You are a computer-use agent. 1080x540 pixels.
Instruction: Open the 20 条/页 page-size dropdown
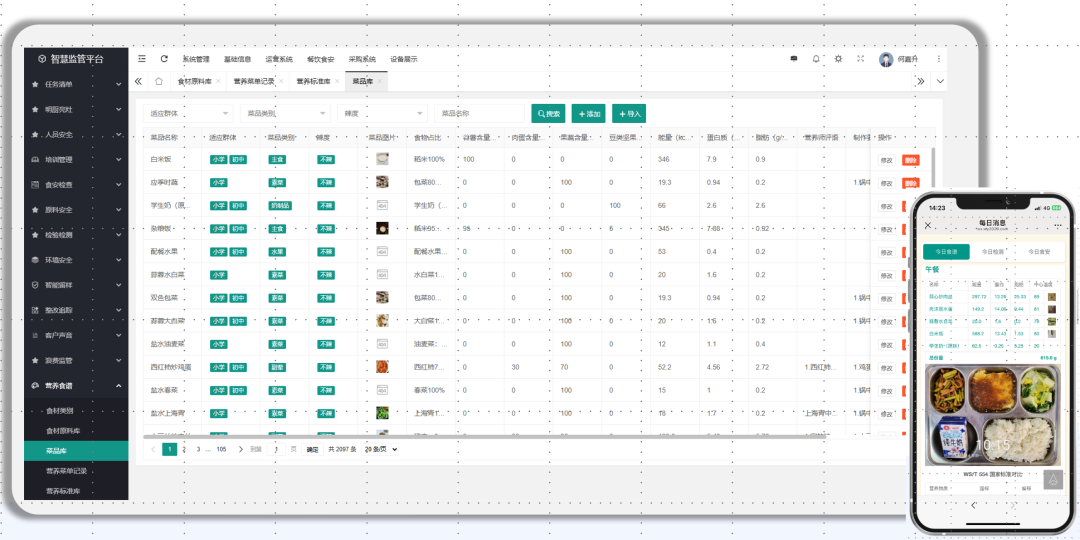(x=380, y=449)
